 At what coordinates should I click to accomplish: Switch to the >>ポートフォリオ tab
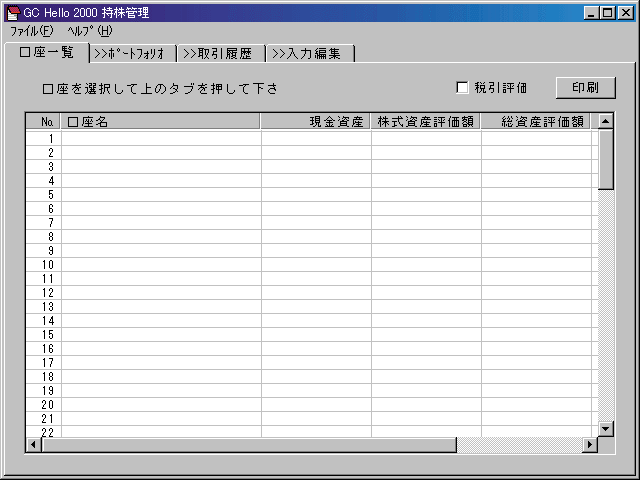click(x=133, y=53)
